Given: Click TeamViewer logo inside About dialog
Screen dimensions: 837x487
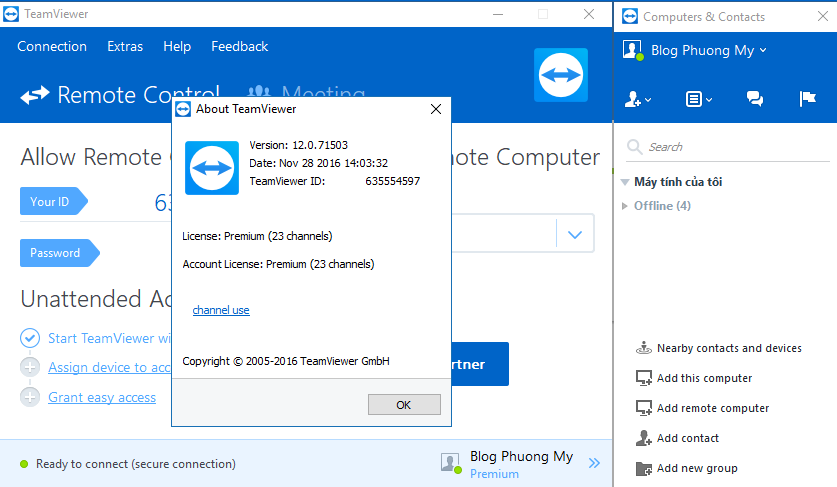Looking at the screenshot, I should tap(212, 168).
